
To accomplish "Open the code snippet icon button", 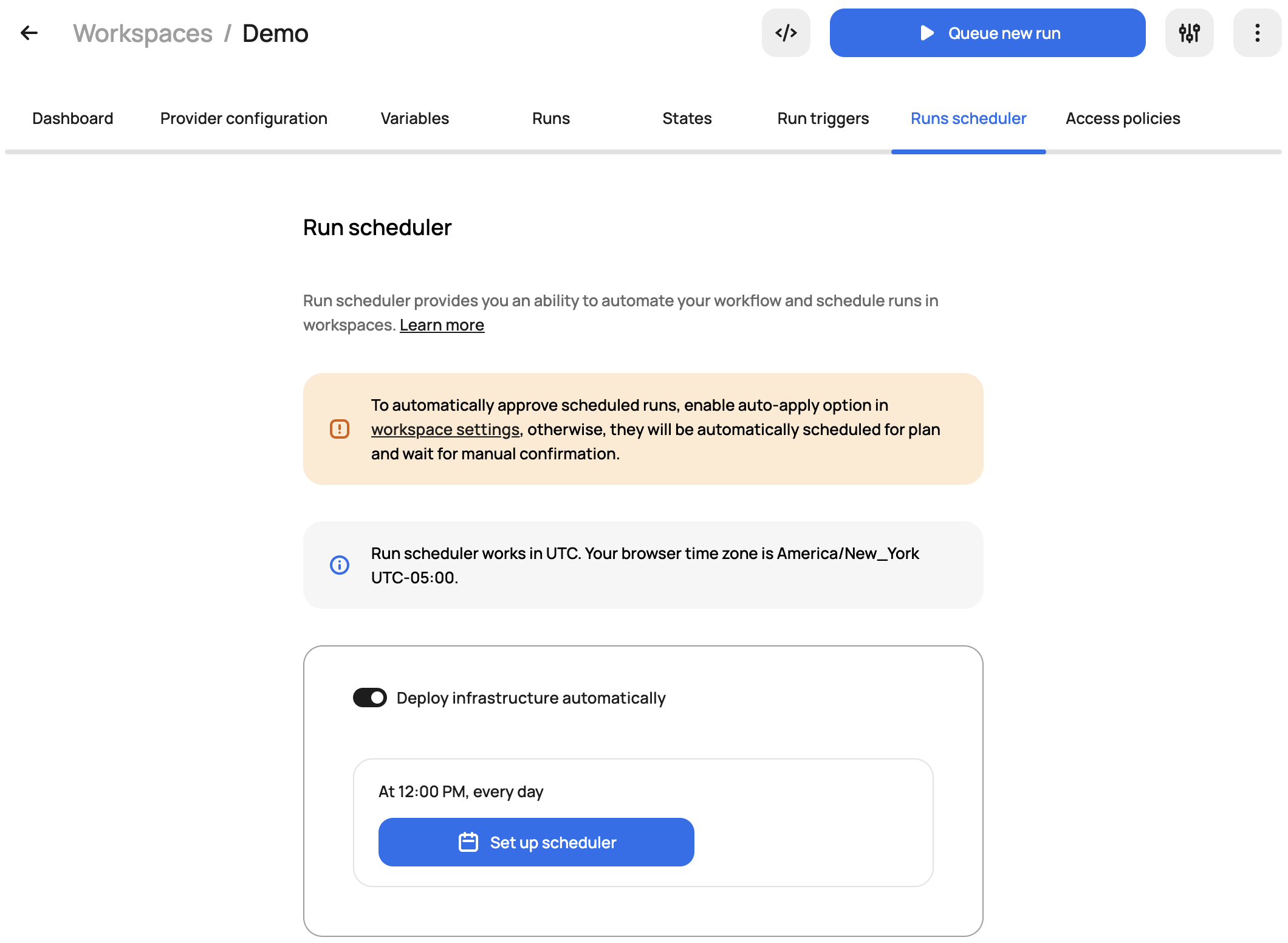I will click(786, 33).
